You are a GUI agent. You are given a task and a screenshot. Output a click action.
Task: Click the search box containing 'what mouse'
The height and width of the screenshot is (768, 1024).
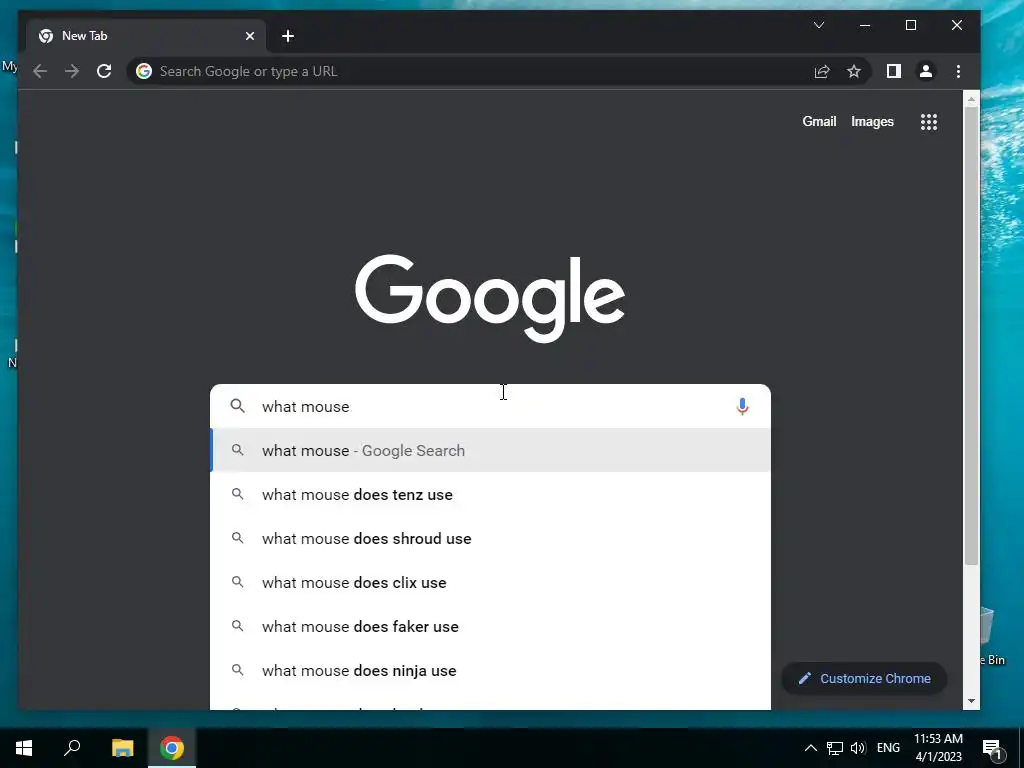pyautogui.click(x=490, y=406)
